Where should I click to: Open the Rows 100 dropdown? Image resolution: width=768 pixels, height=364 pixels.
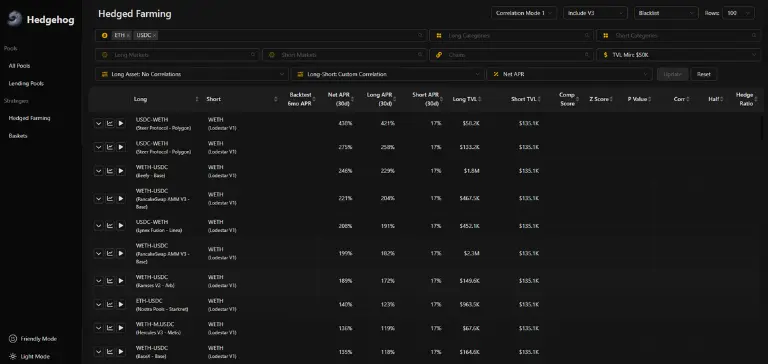click(739, 13)
